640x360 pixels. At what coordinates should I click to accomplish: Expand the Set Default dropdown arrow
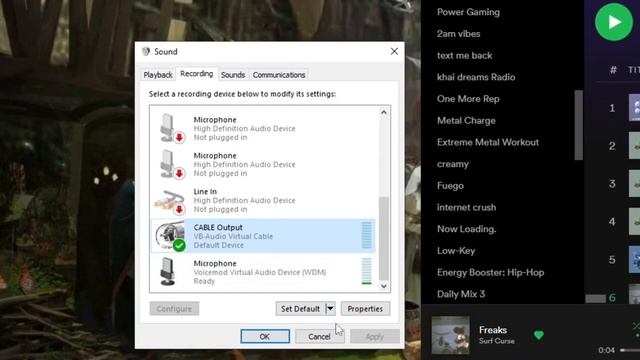(330, 309)
